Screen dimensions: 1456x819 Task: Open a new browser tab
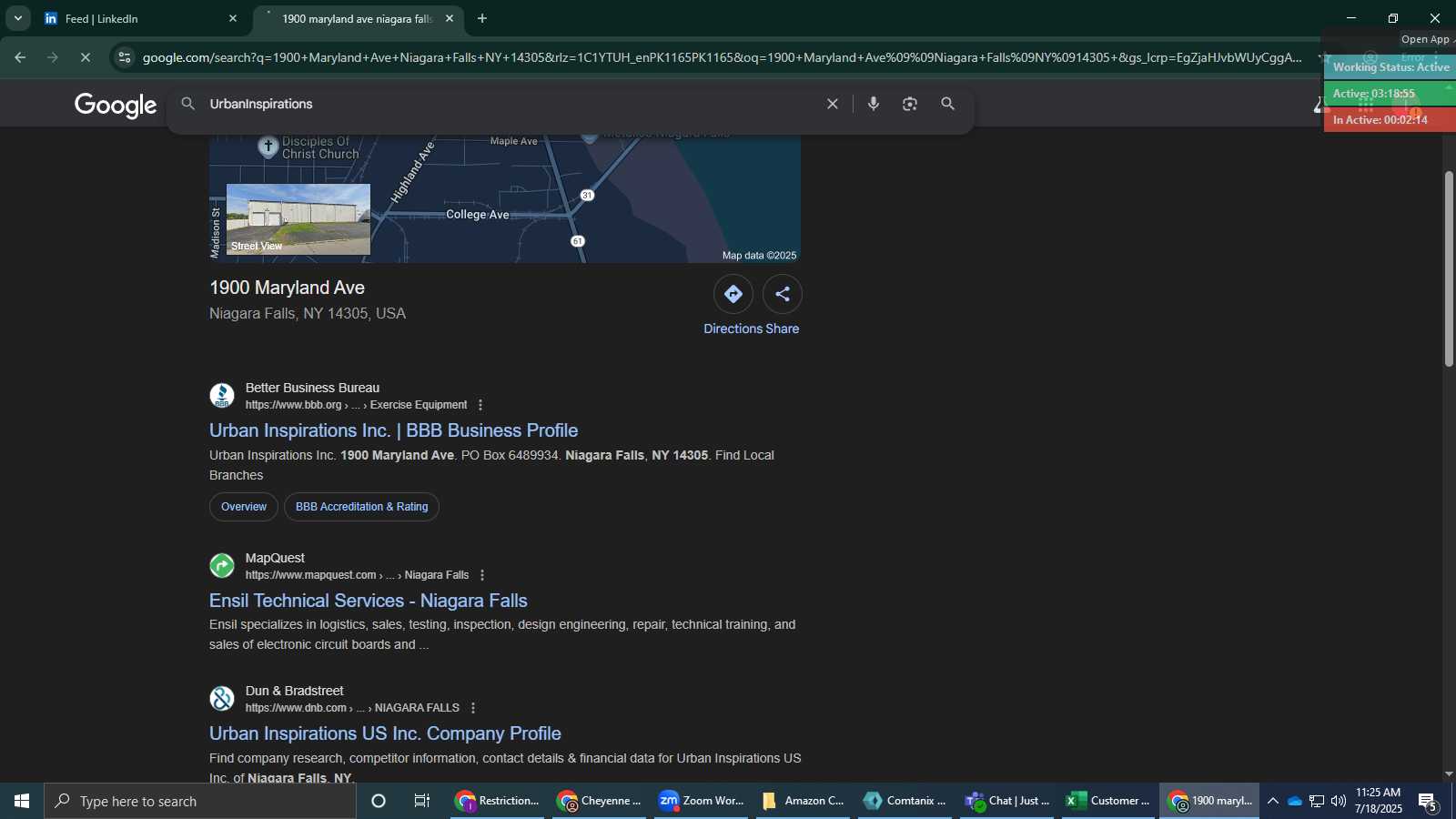point(482,18)
